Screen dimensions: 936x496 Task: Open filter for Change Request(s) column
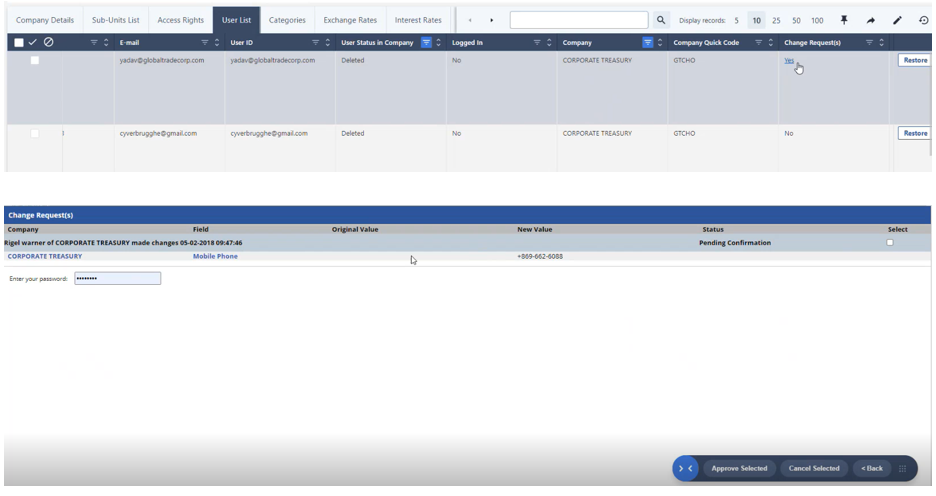coord(869,42)
